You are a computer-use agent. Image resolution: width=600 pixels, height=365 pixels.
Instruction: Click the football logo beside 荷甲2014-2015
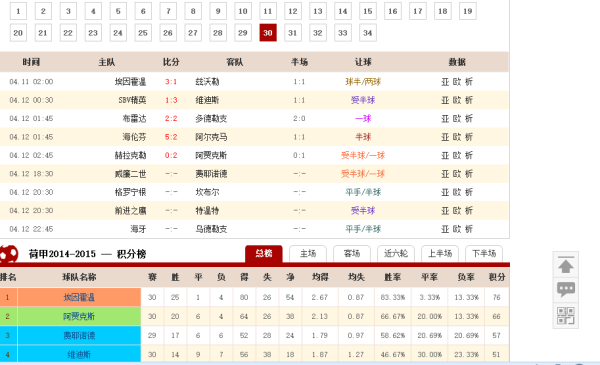(8, 254)
